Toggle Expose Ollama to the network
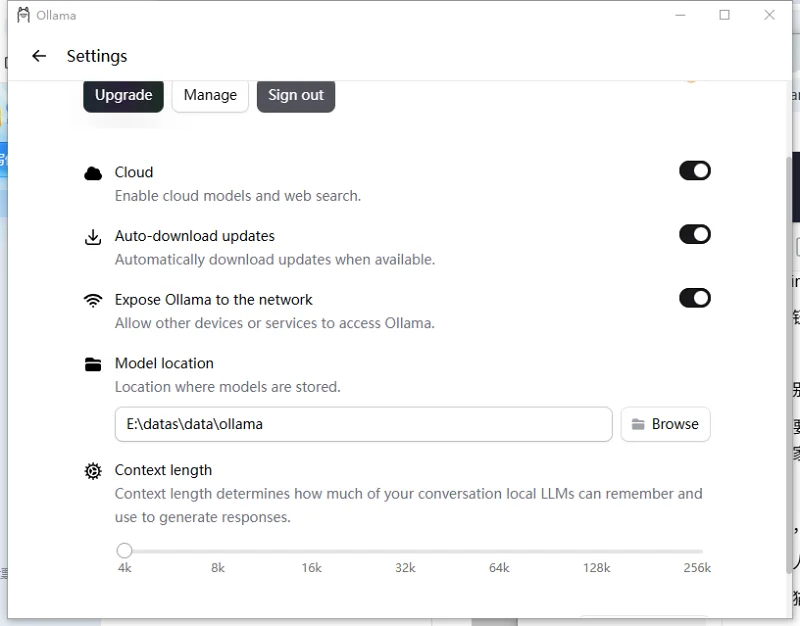The height and width of the screenshot is (626, 800). click(694, 298)
